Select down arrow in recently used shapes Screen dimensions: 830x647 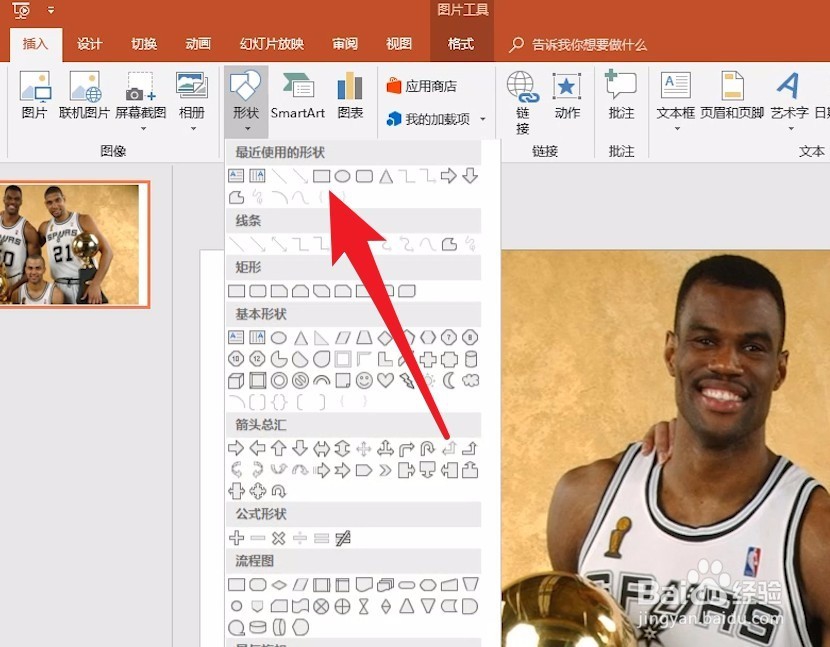[470, 176]
